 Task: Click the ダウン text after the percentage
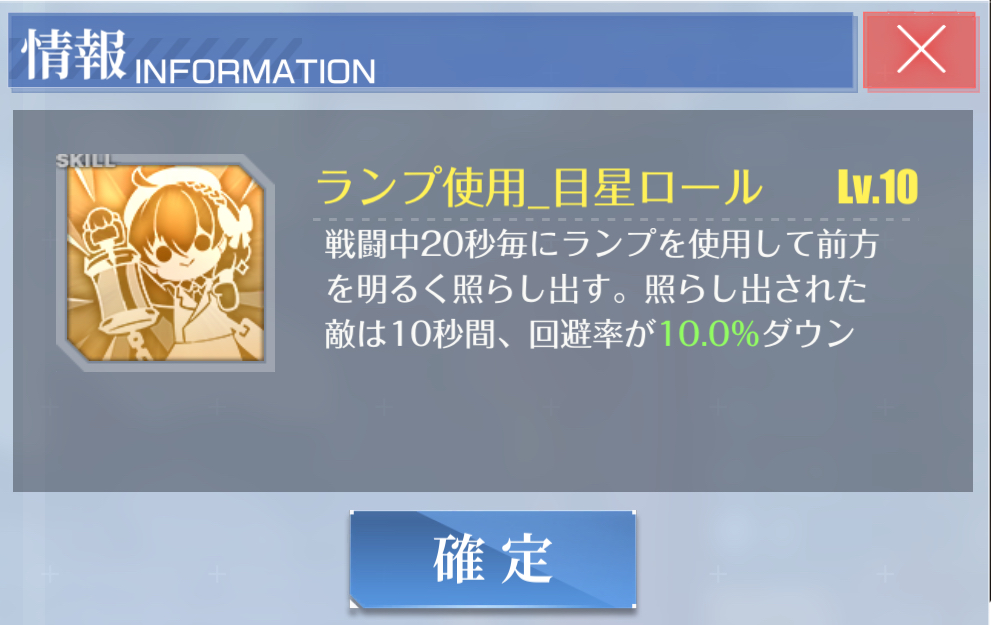(x=808, y=334)
